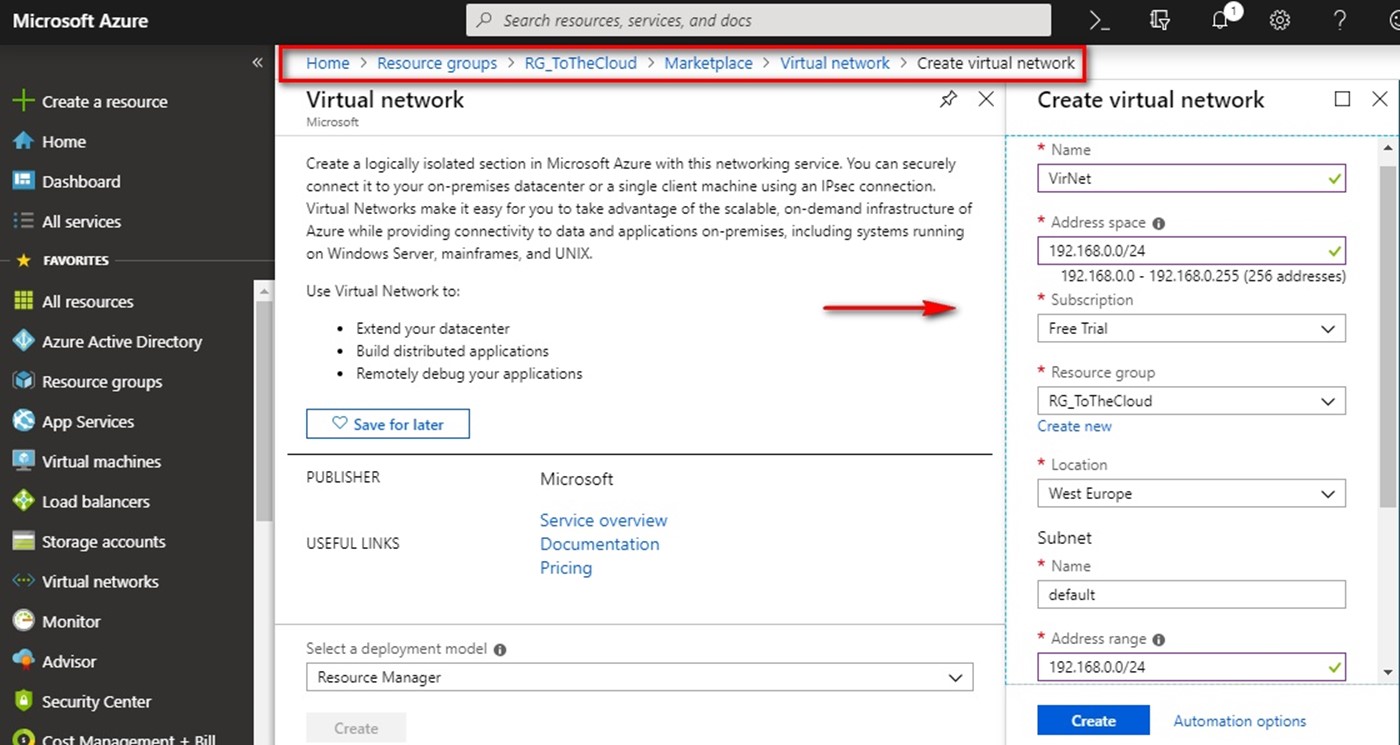This screenshot has width=1400, height=745.
Task: Click the Dashboard icon in sidebar
Action: tap(23, 181)
